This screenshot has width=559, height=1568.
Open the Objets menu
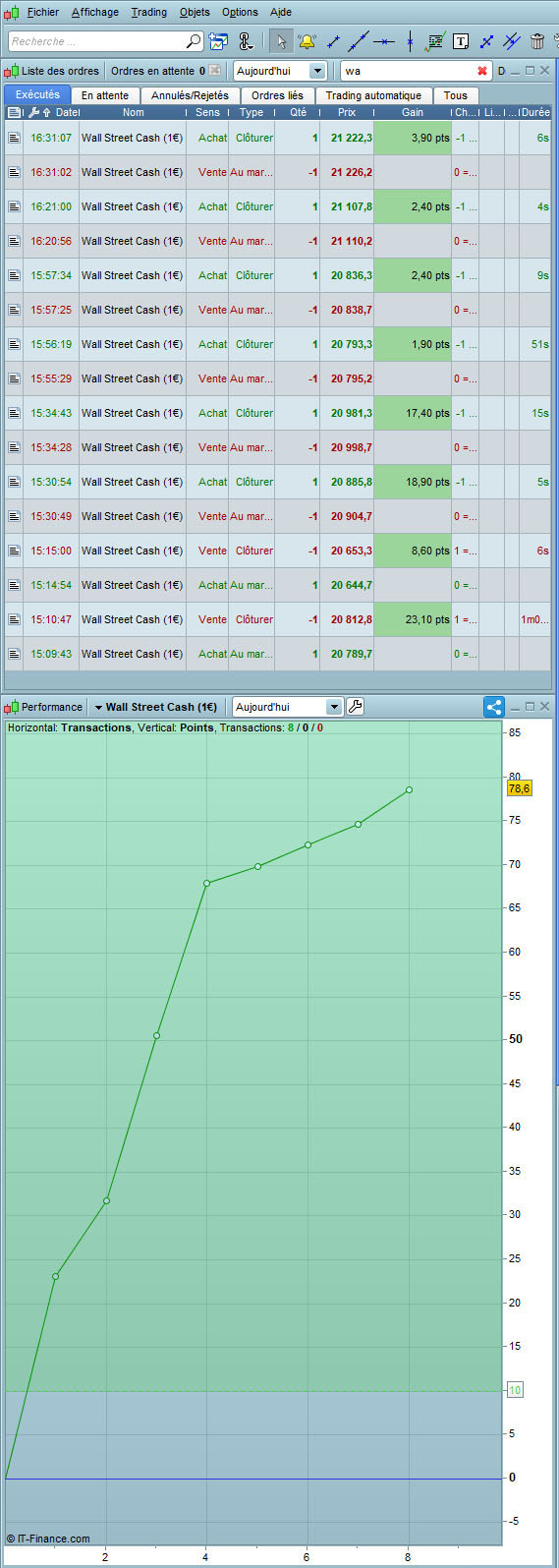tap(195, 12)
